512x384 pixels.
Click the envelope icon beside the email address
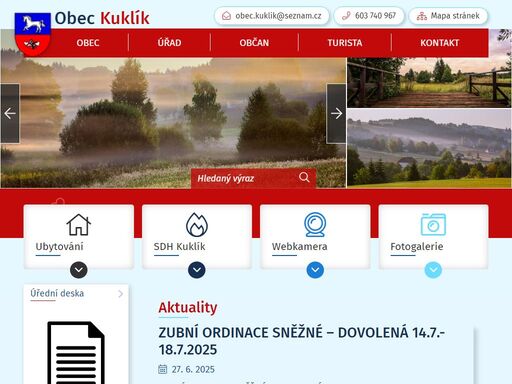226,16
